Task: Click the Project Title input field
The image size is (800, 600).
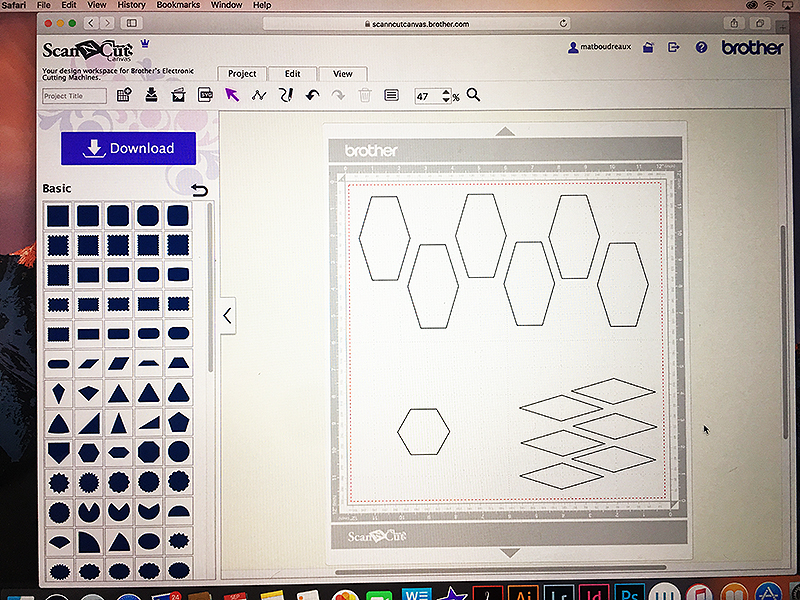Action: tap(74, 96)
